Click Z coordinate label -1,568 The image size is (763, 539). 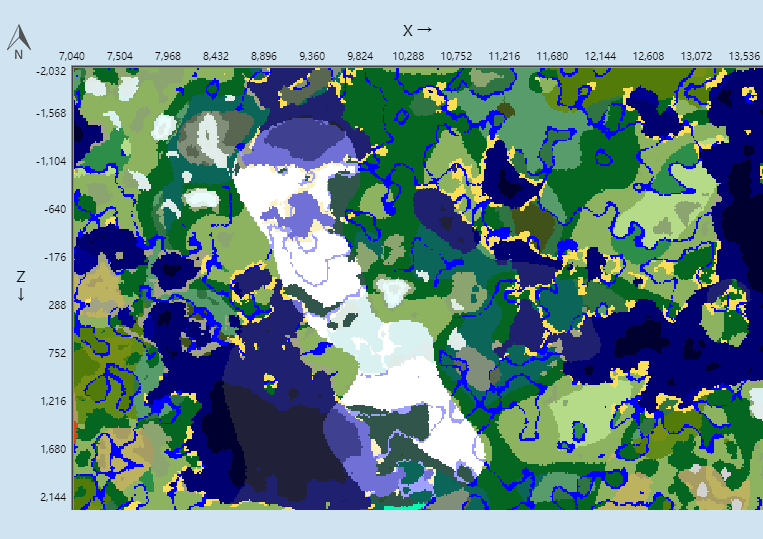51,113
